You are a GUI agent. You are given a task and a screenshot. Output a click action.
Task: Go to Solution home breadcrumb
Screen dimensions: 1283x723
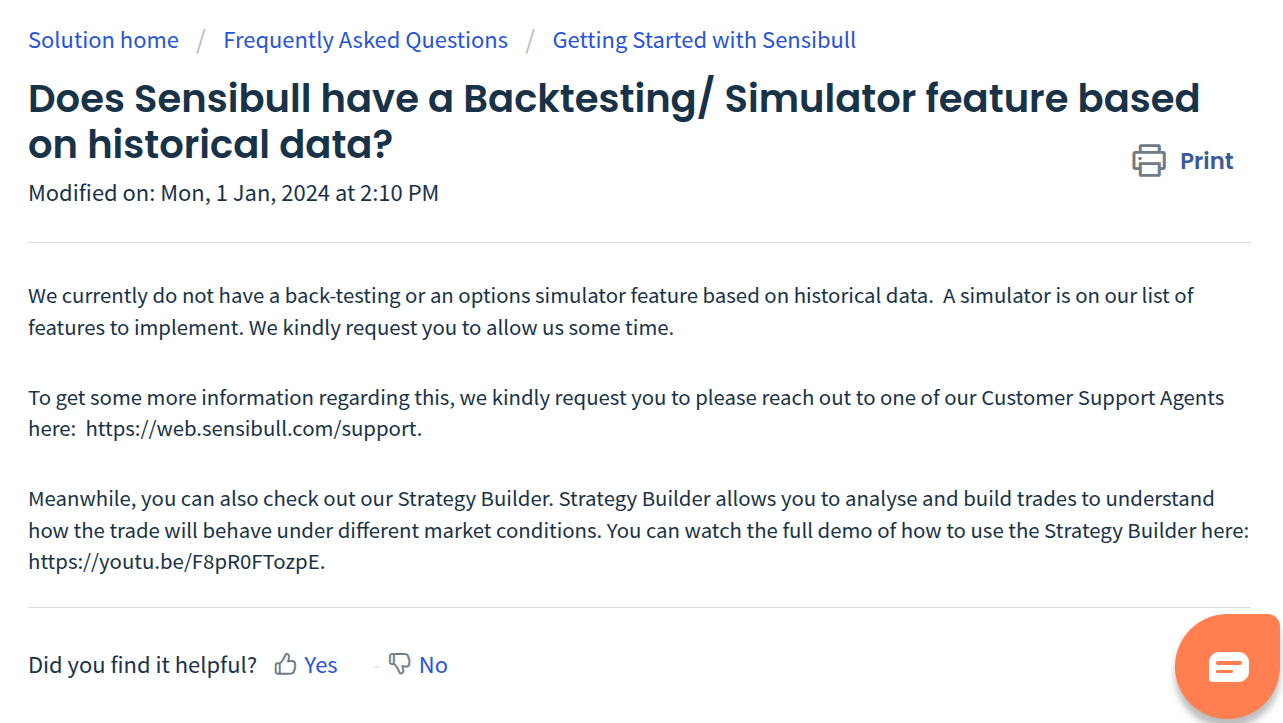[103, 40]
